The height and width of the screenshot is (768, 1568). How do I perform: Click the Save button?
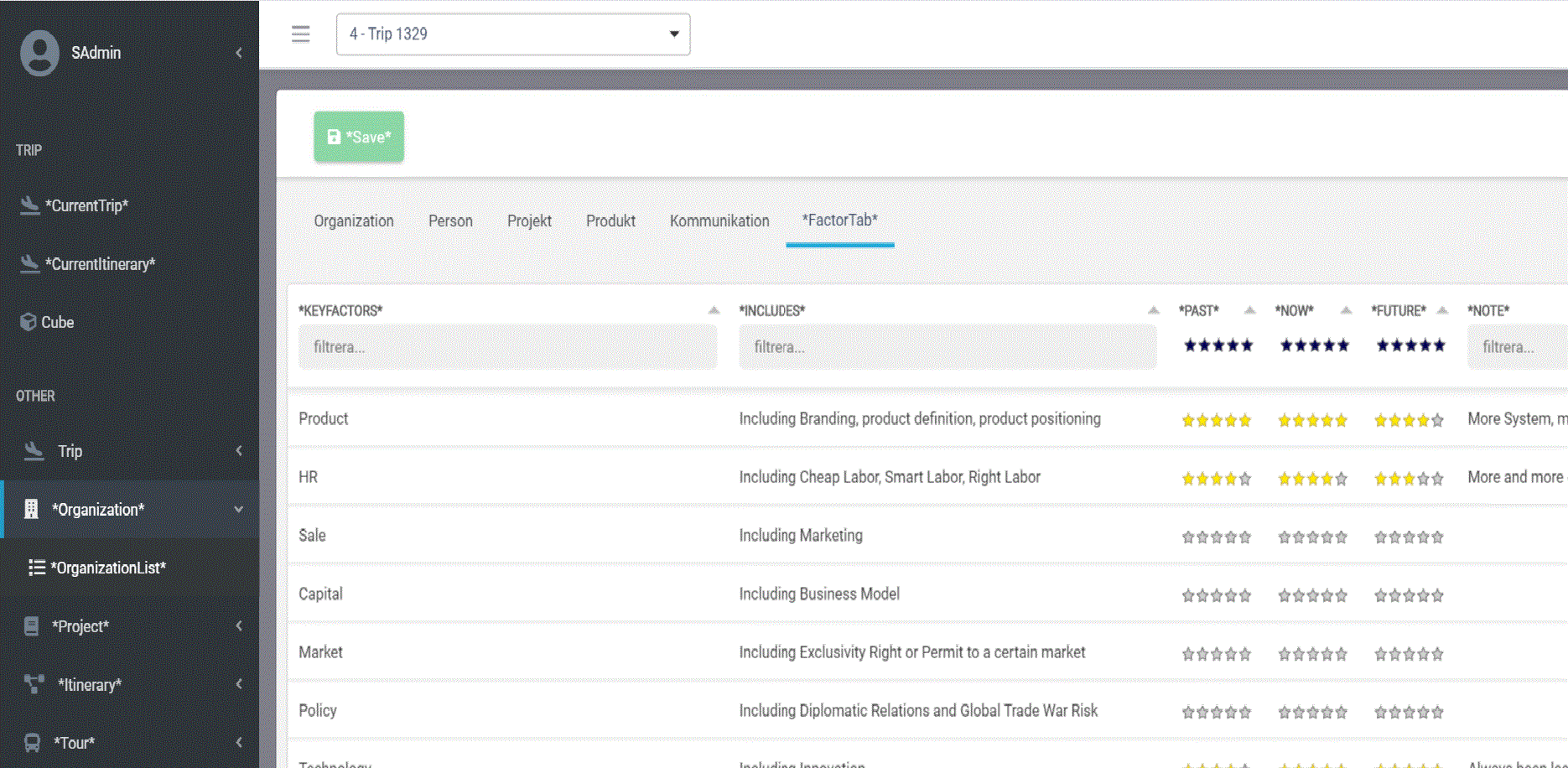(359, 137)
